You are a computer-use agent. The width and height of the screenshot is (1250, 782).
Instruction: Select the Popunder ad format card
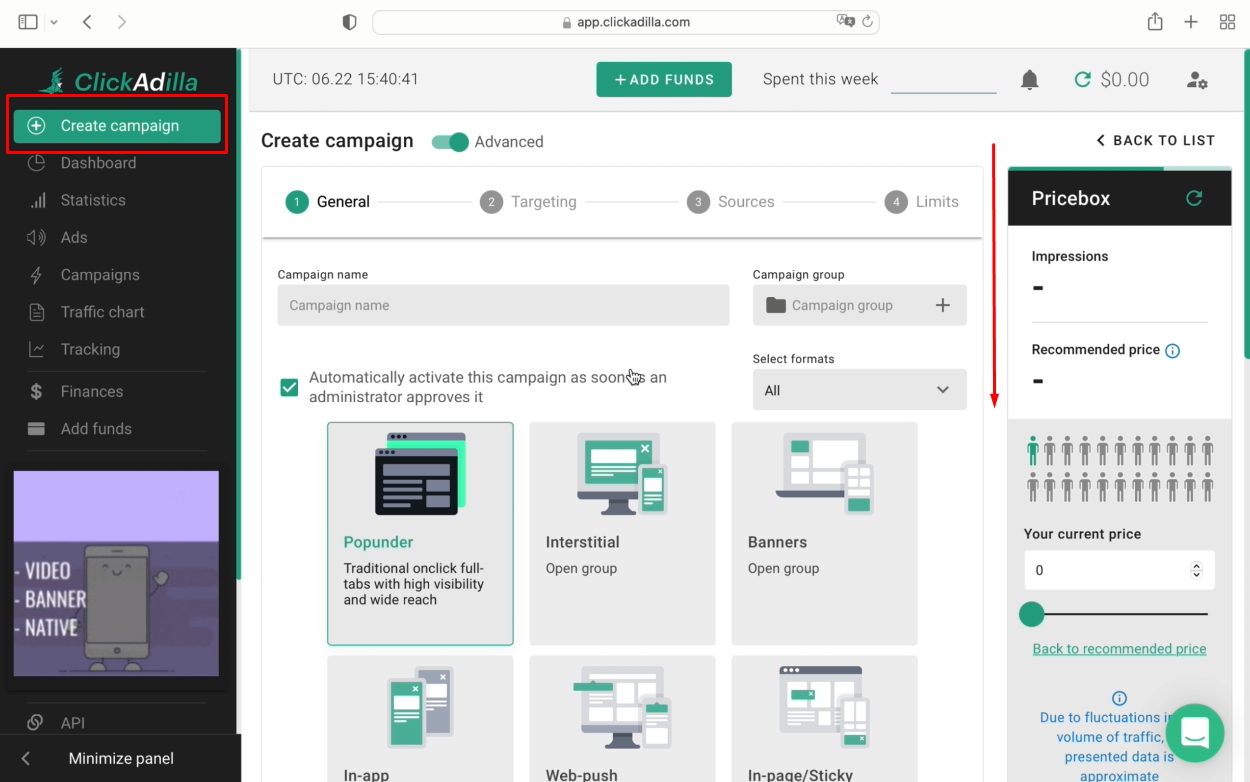pyautogui.click(x=420, y=533)
